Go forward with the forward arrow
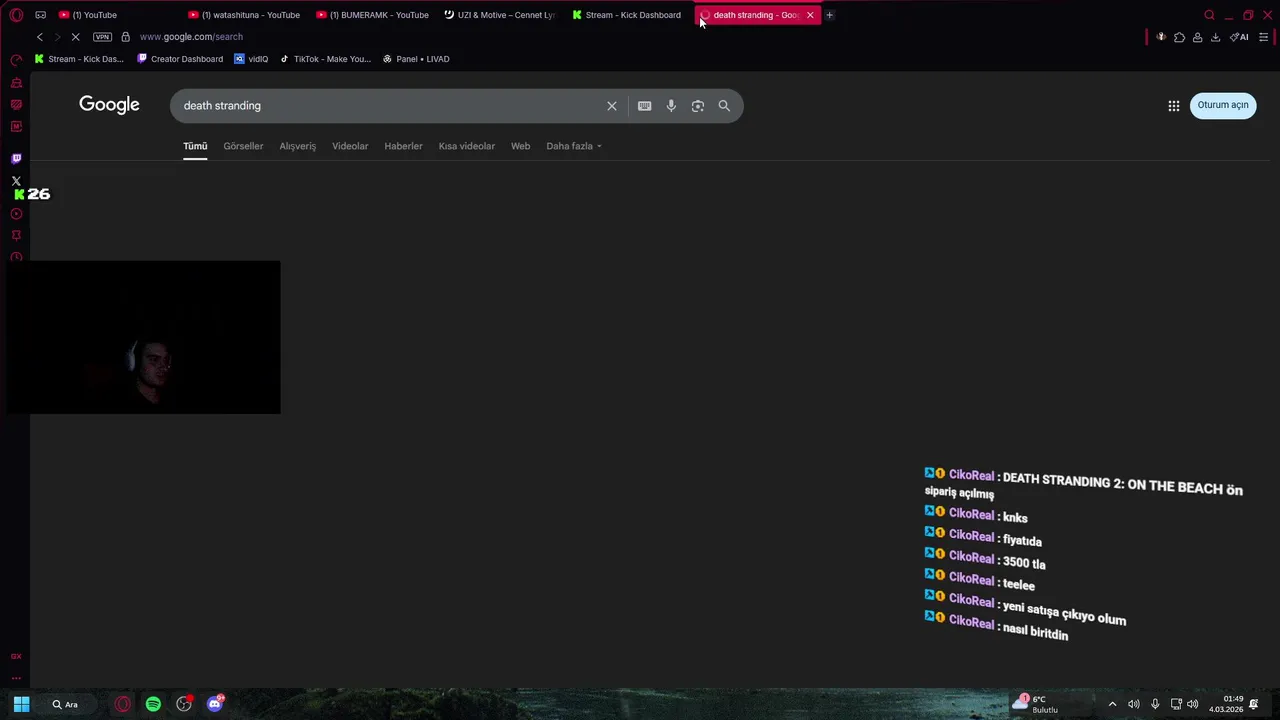Image resolution: width=1280 pixels, height=720 pixels. (x=57, y=37)
